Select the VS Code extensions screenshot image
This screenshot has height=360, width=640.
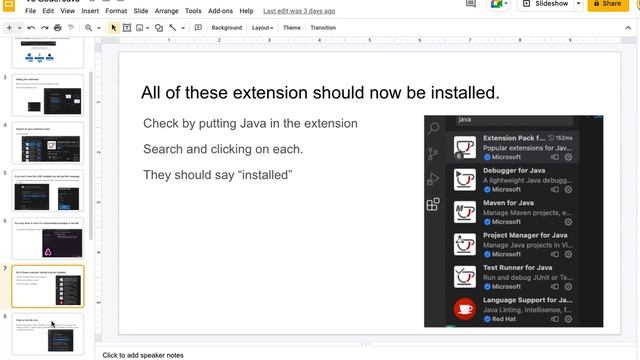[513, 221]
